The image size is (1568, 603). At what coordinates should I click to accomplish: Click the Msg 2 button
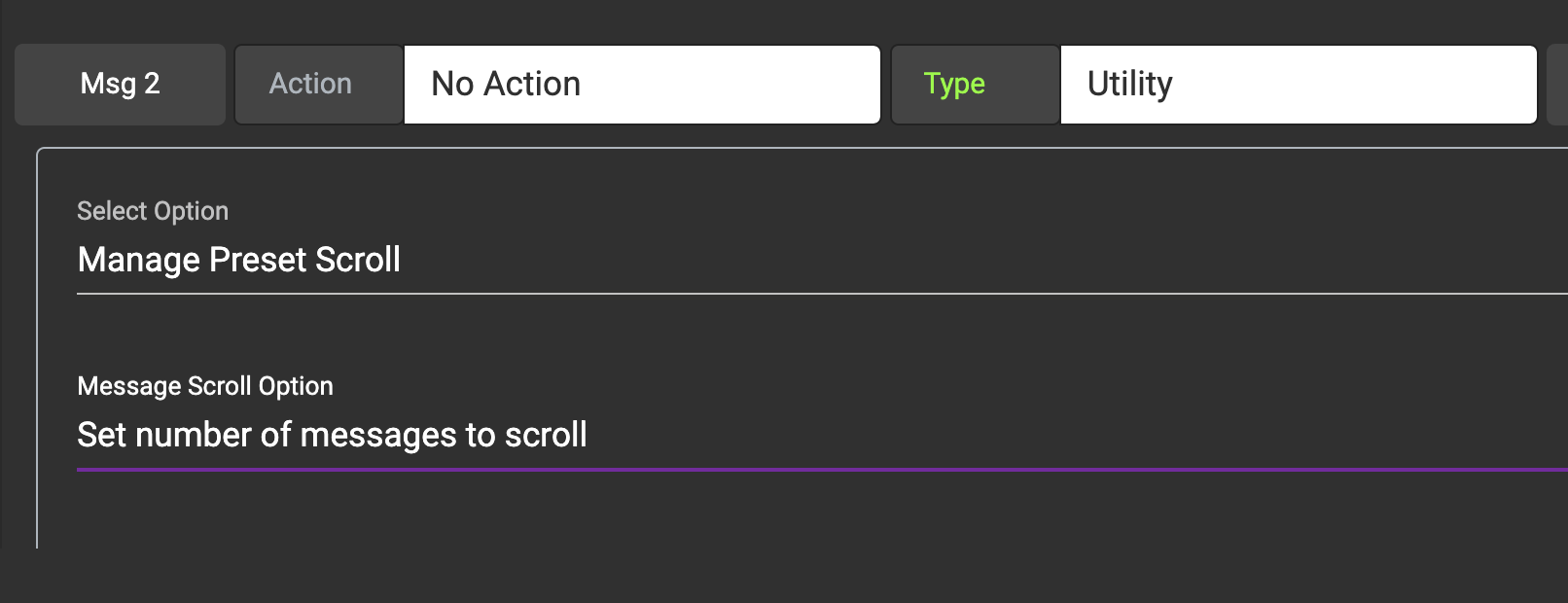pos(120,85)
